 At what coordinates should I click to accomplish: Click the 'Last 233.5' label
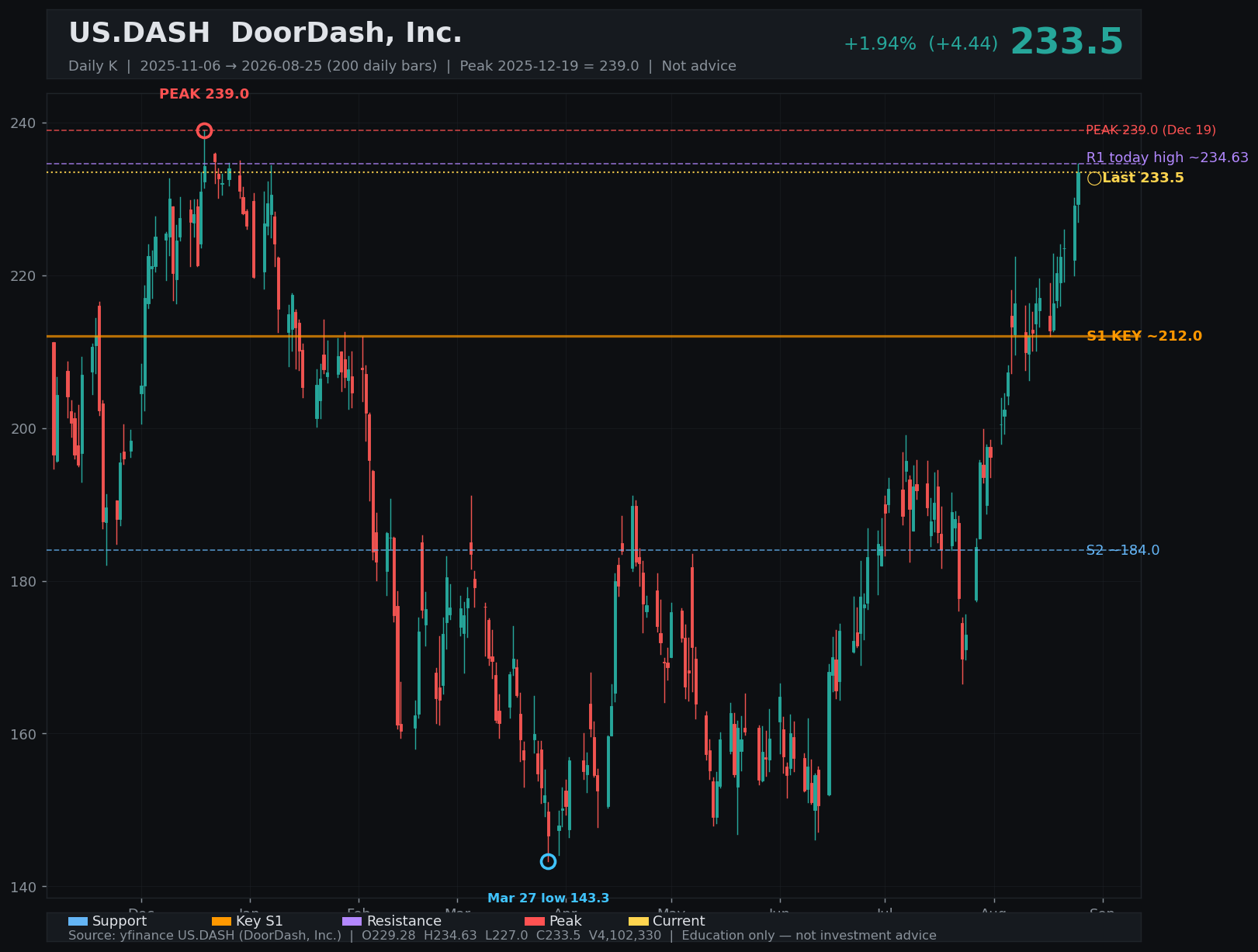coord(1143,178)
